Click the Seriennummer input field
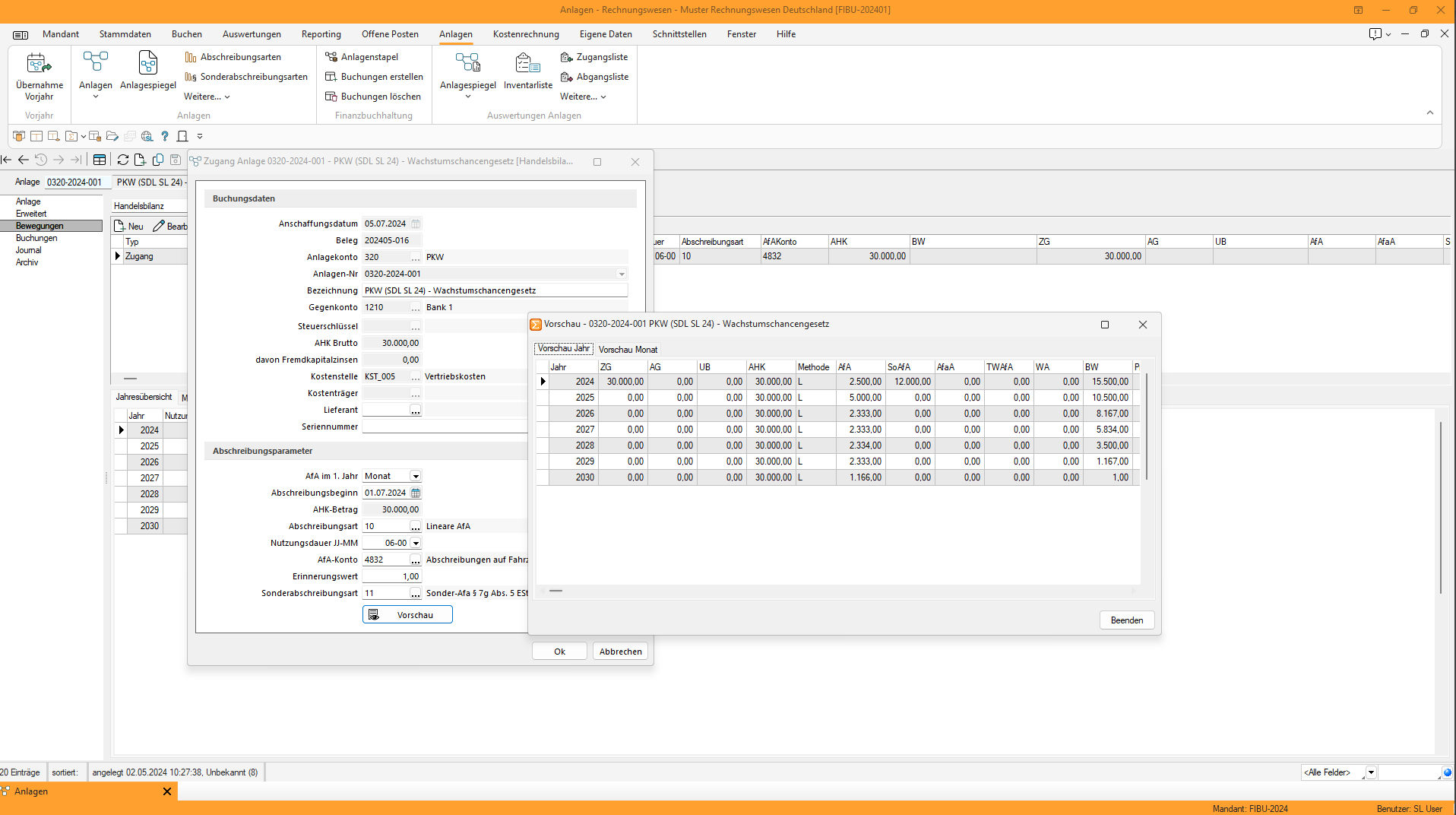 [445, 427]
